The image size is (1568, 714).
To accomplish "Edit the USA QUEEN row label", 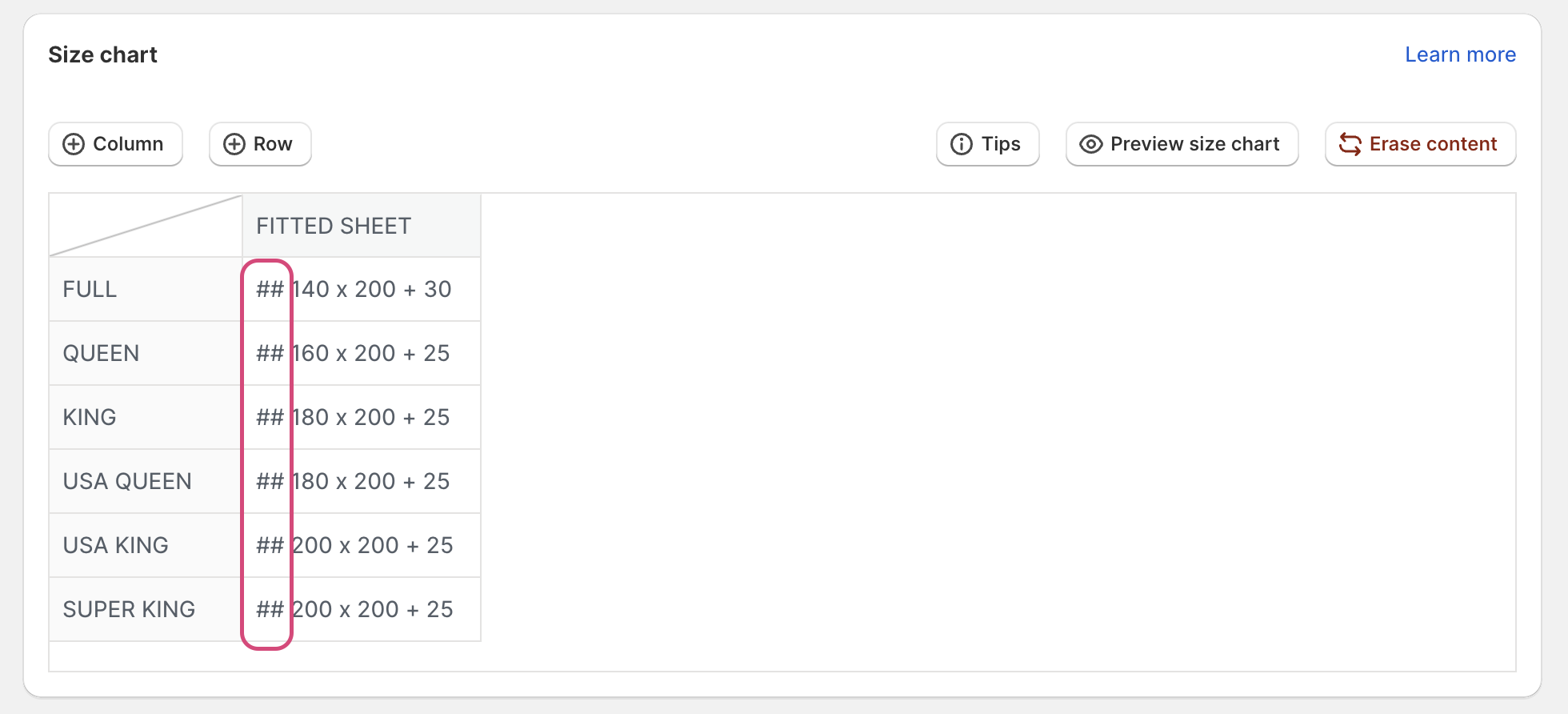I will [x=144, y=481].
